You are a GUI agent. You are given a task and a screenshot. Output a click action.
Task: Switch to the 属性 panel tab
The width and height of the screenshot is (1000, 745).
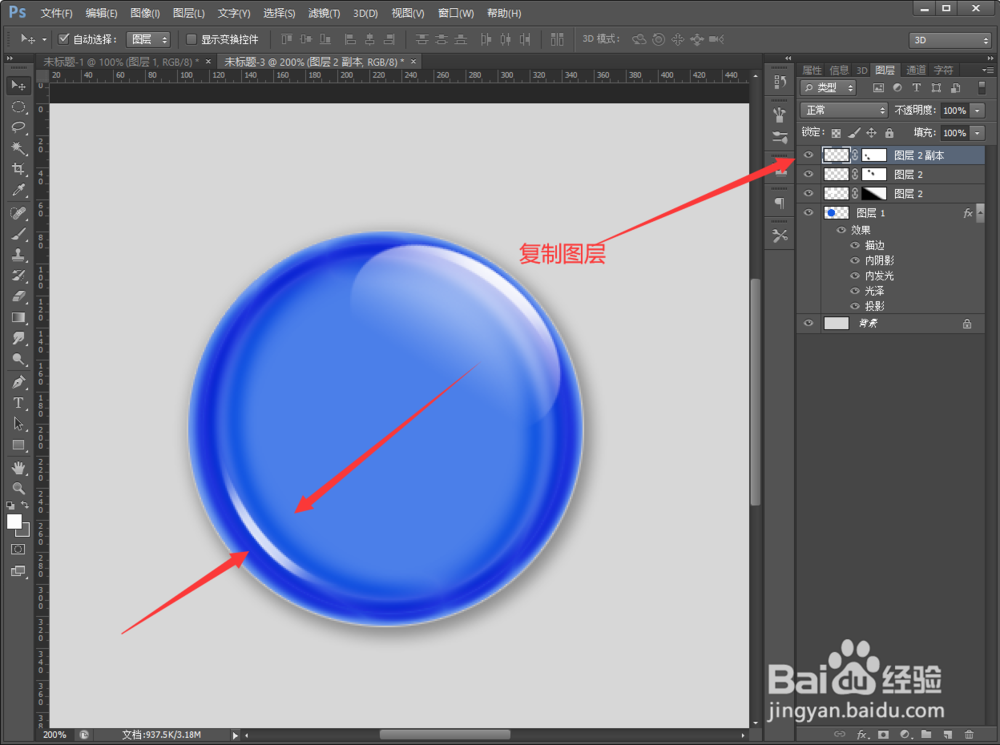pyautogui.click(x=812, y=70)
